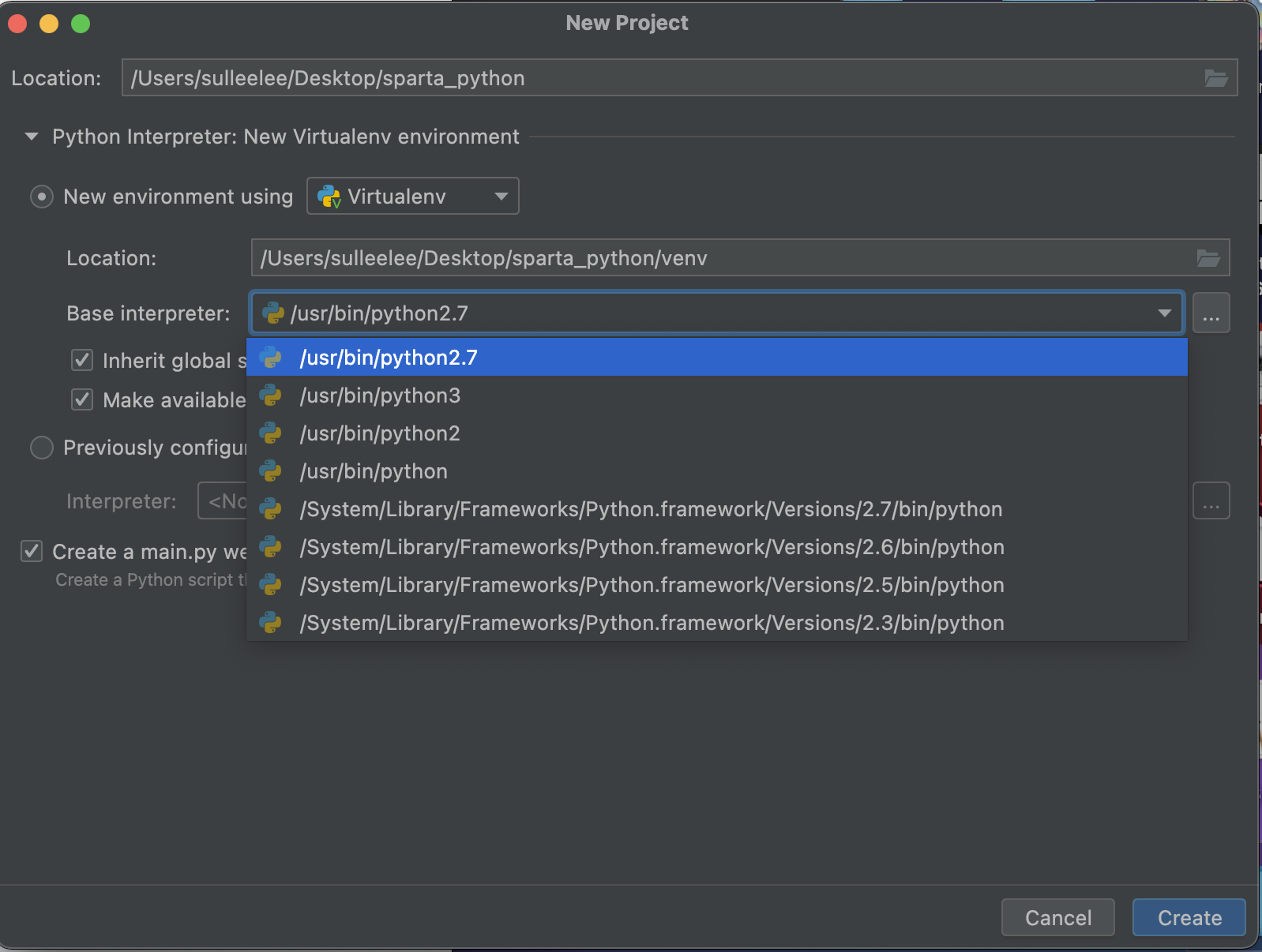Click the Virtualenv Python icon in dropdown
The width and height of the screenshot is (1262, 952).
pos(329,197)
